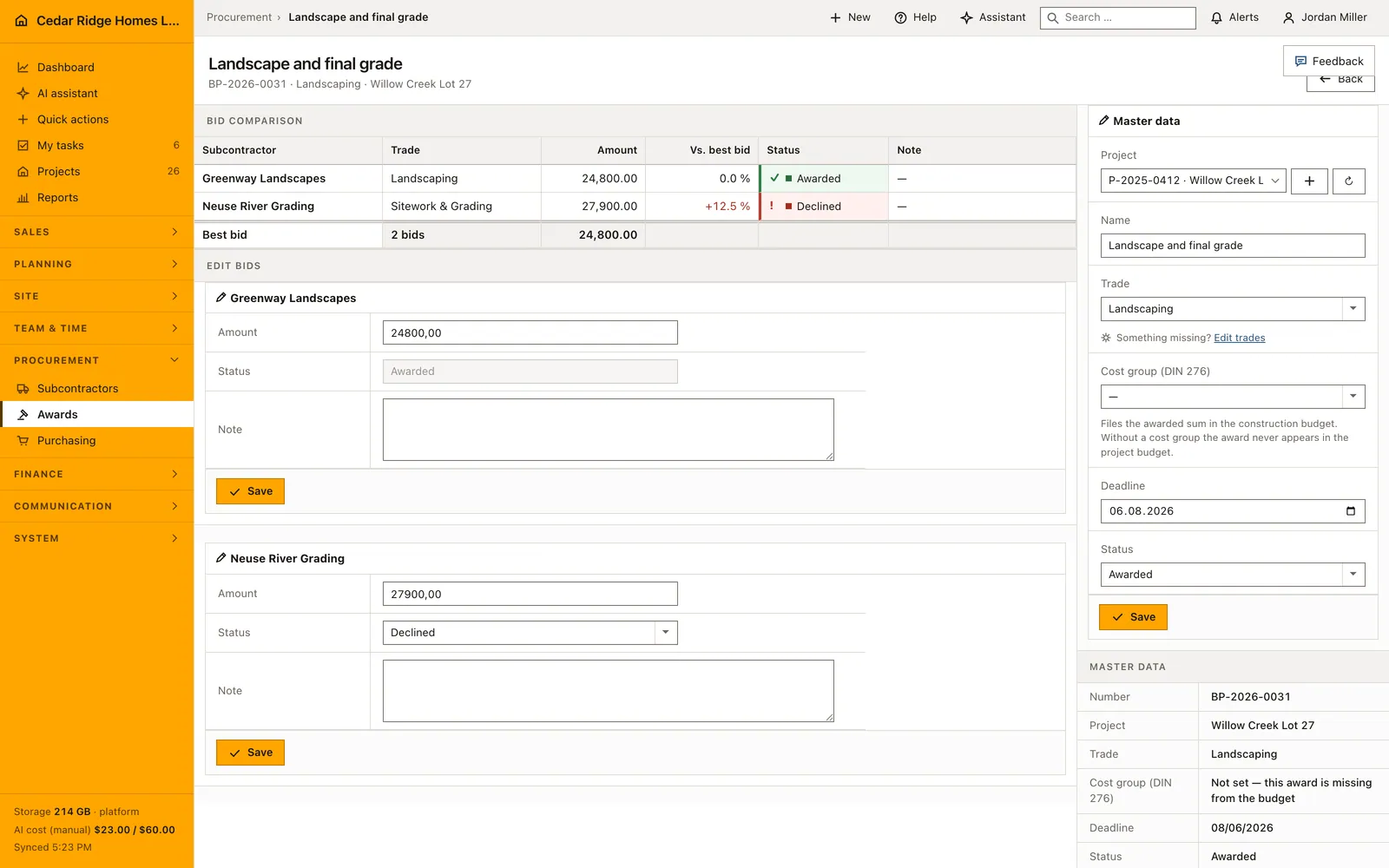Click the Declined status cell
This screenshot has height=868, width=1389.
click(x=823, y=207)
